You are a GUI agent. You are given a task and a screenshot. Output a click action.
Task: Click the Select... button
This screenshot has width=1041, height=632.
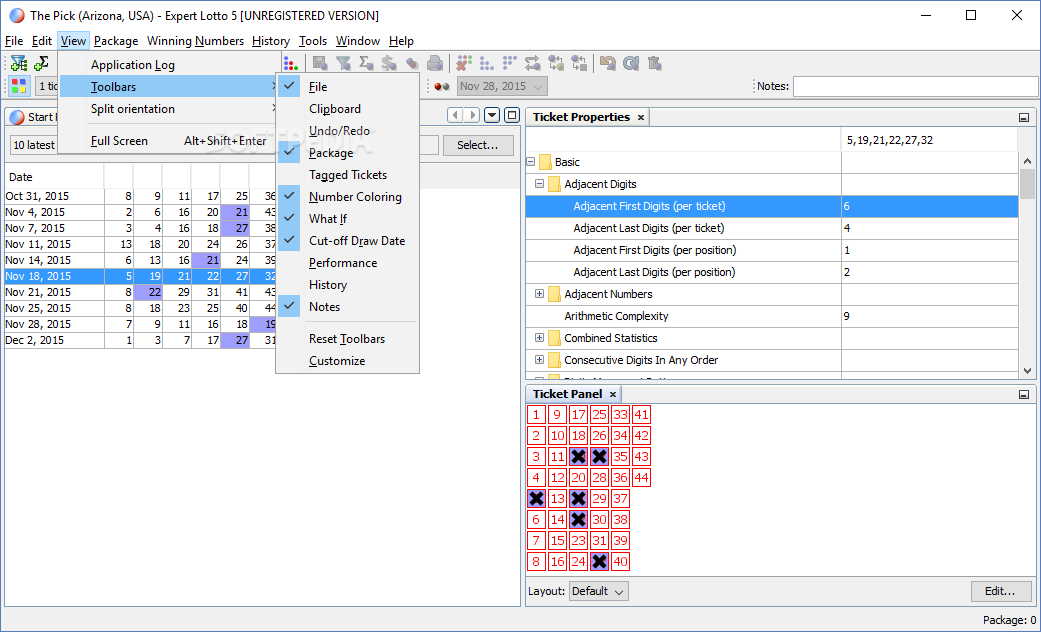[x=478, y=145]
